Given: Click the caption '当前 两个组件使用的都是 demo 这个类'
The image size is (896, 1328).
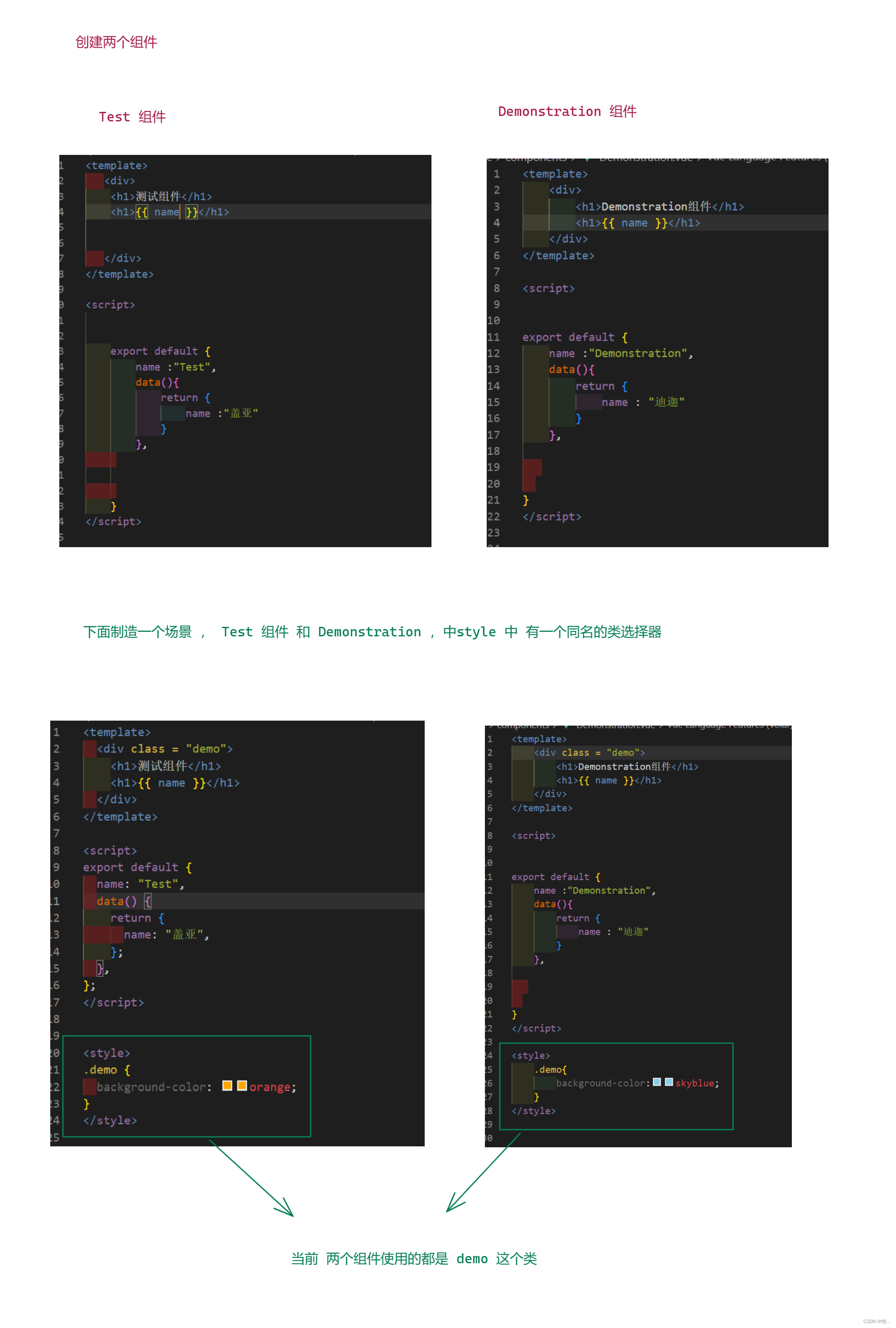Looking at the screenshot, I should [414, 1258].
